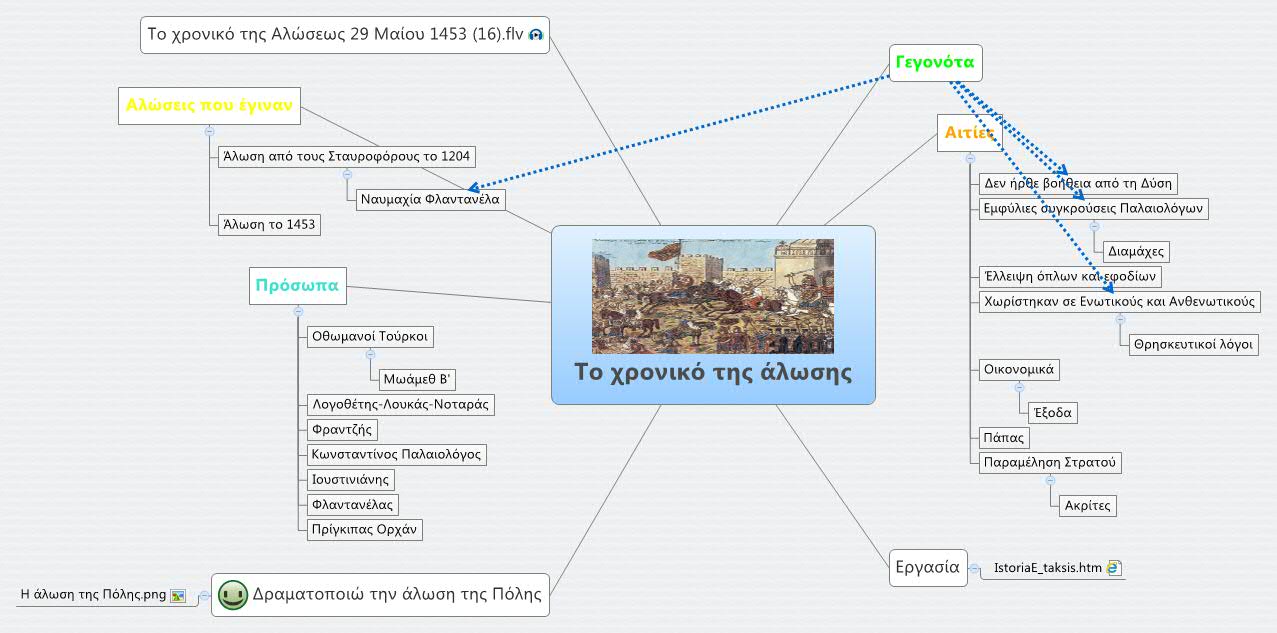The height and width of the screenshot is (633, 1277).
Task: Collapse the Αιτίες branch
Action: click(969, 158)
